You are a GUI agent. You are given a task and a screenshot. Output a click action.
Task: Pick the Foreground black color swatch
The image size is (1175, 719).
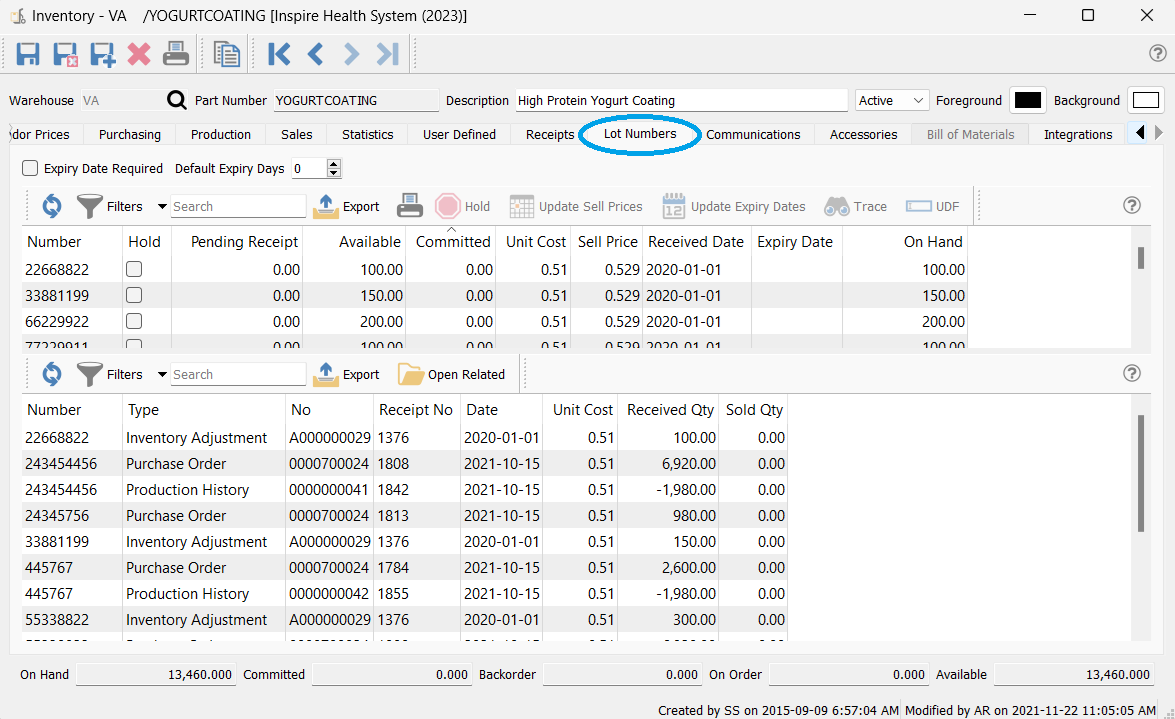[1027, 100]
